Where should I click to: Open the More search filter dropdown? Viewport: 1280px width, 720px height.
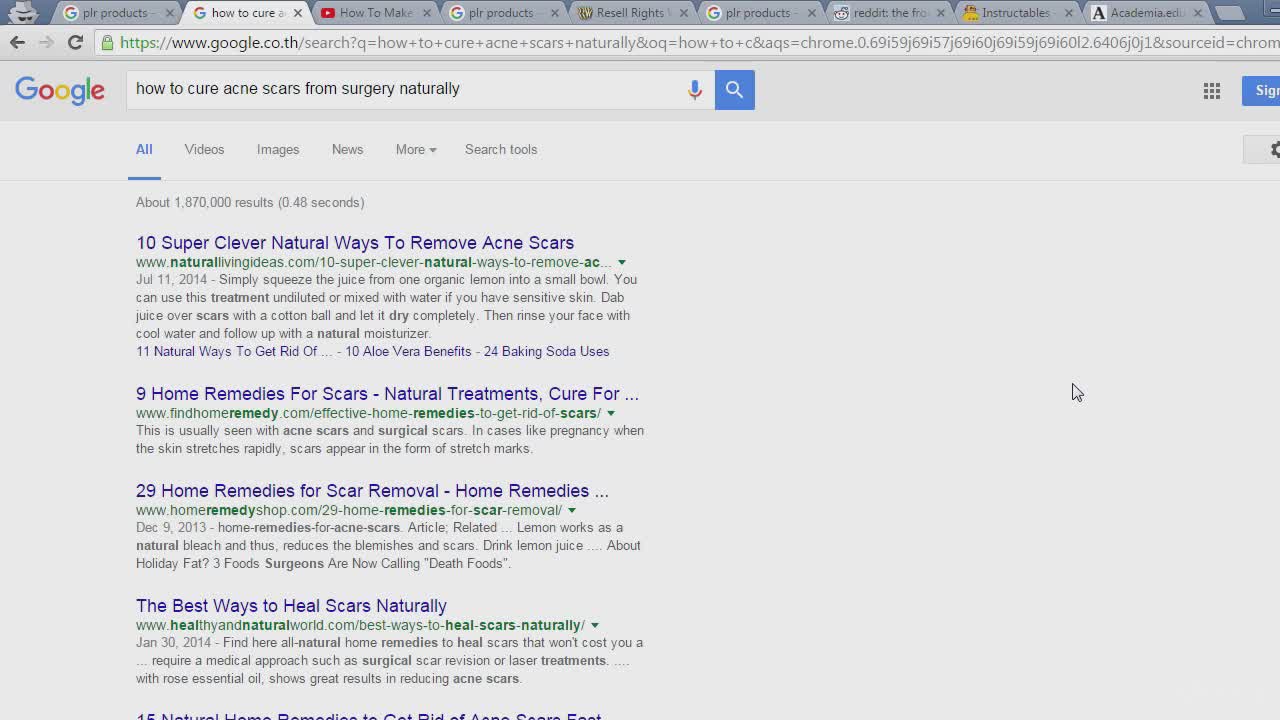(x=415, y=150)
